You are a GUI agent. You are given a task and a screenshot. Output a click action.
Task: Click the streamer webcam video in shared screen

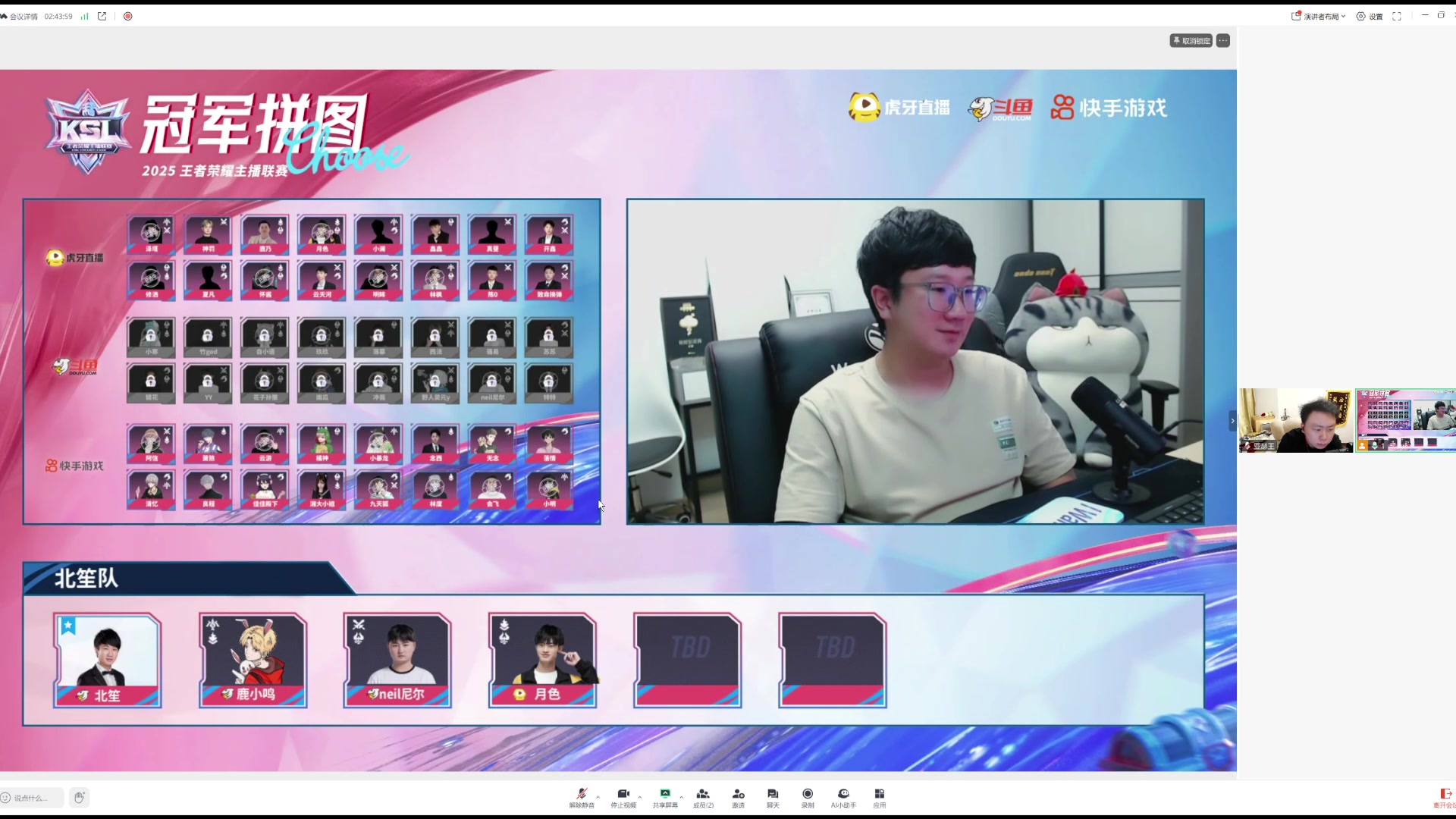(x=915, y=362)
